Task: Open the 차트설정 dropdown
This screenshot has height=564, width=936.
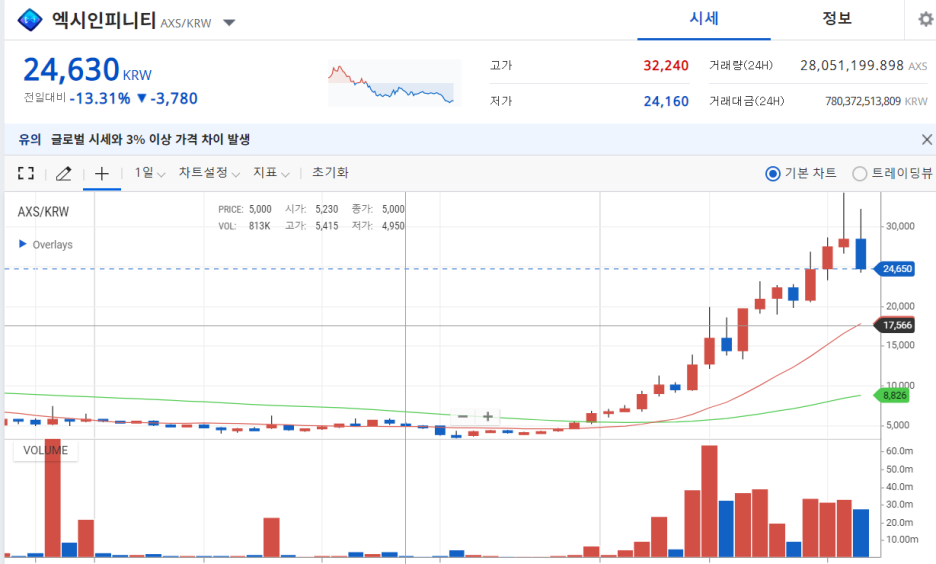Action: 209,173
